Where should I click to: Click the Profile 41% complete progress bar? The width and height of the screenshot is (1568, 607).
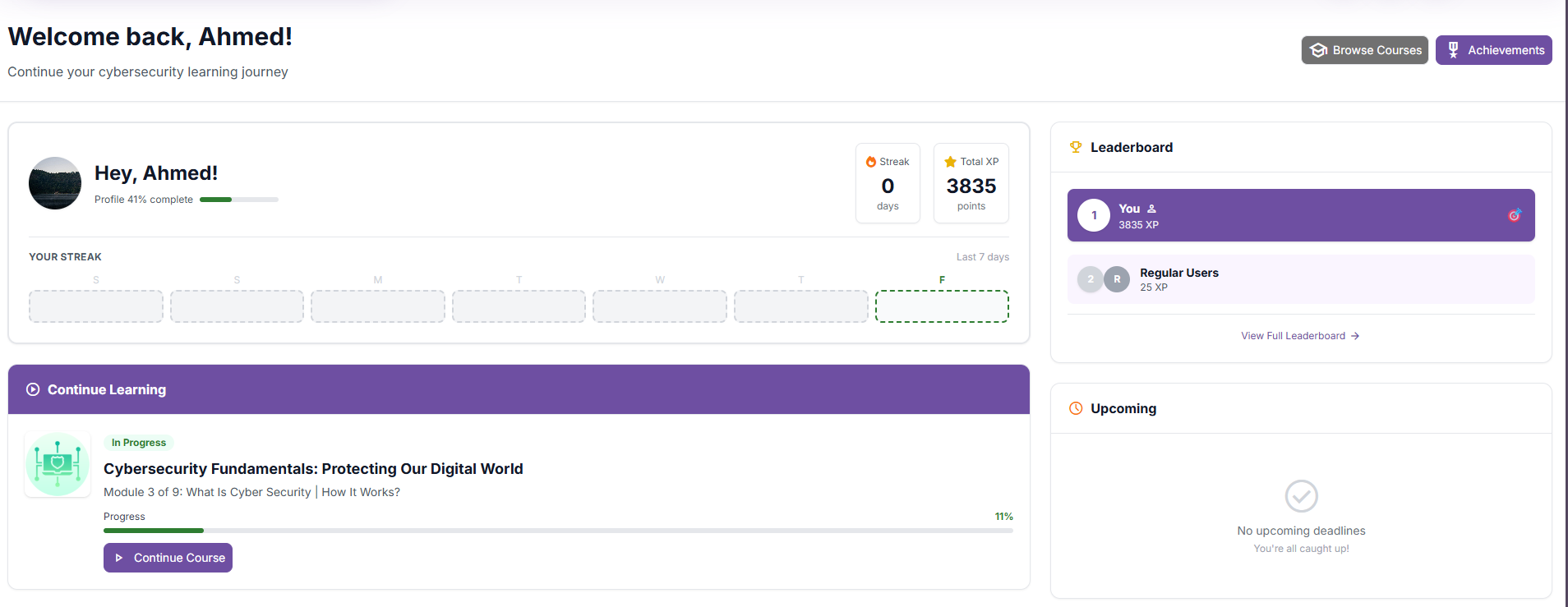click(238, 199)
